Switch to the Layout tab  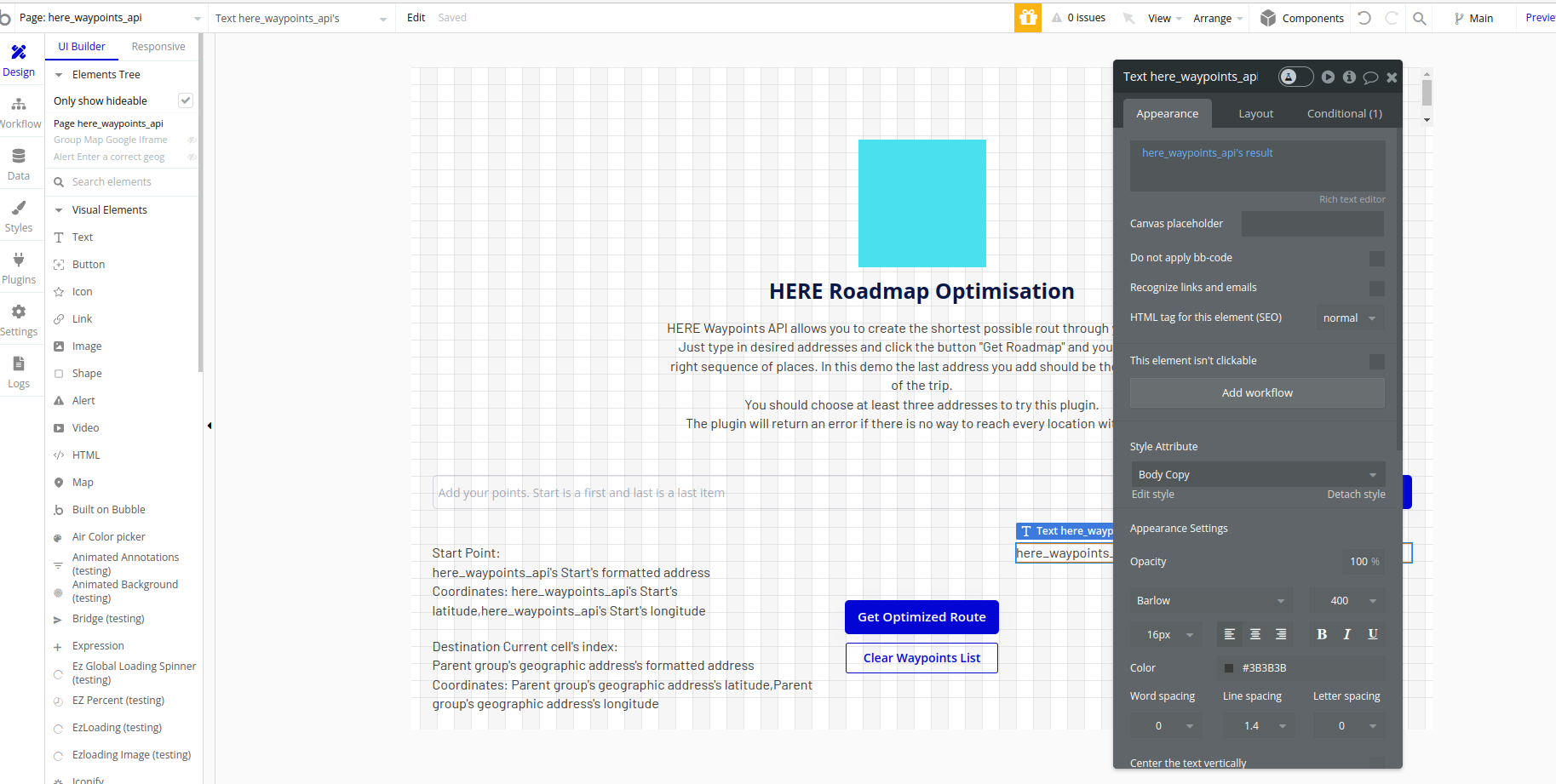click(1255, 113)
